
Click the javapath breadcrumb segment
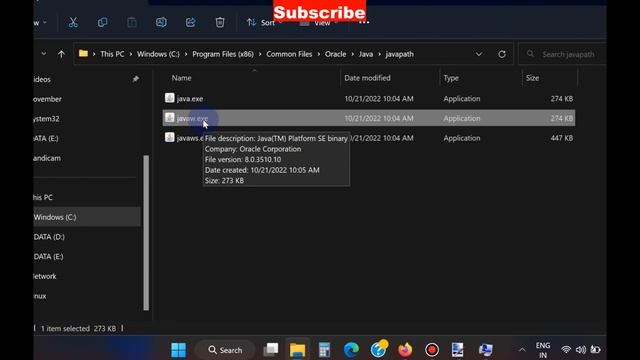(399, 54)
